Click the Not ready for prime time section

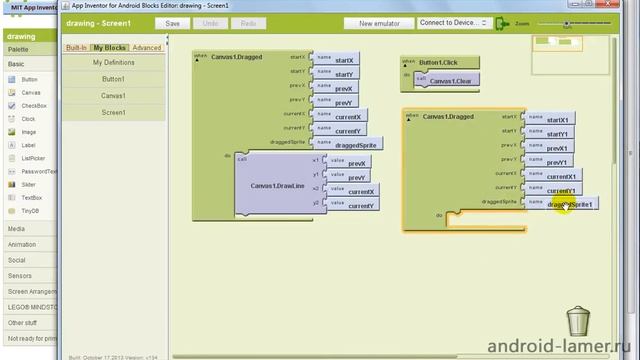point(30,338)
